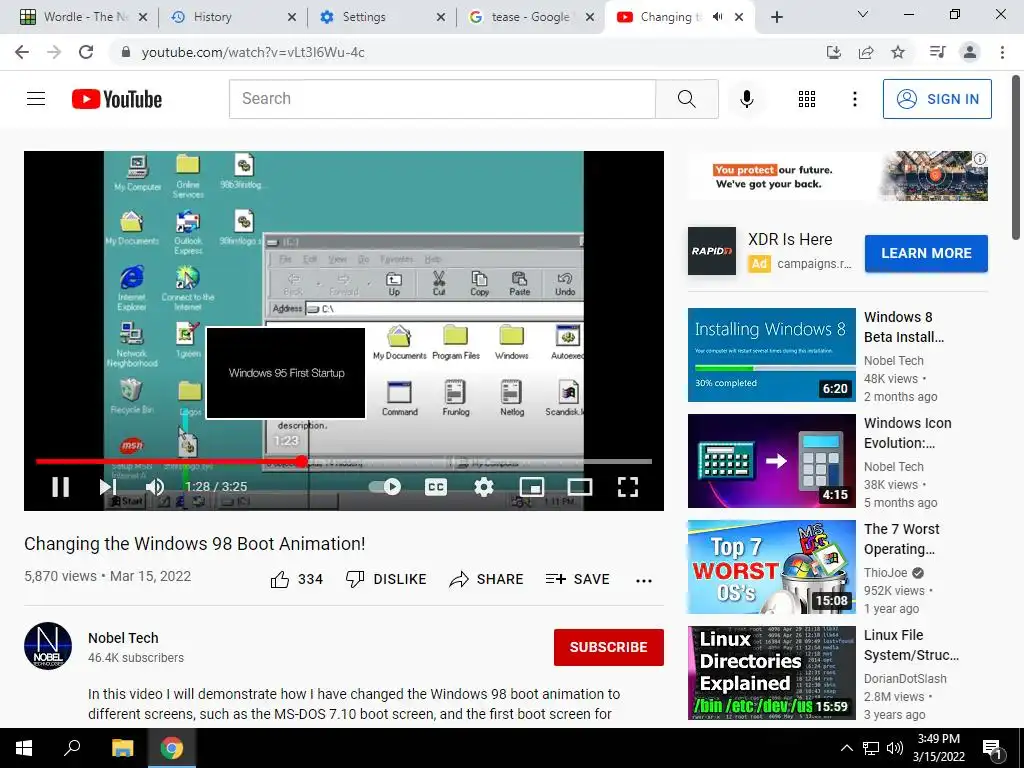
Task: Mute the YouTube tab audio icon
Action: pos(717,17)
